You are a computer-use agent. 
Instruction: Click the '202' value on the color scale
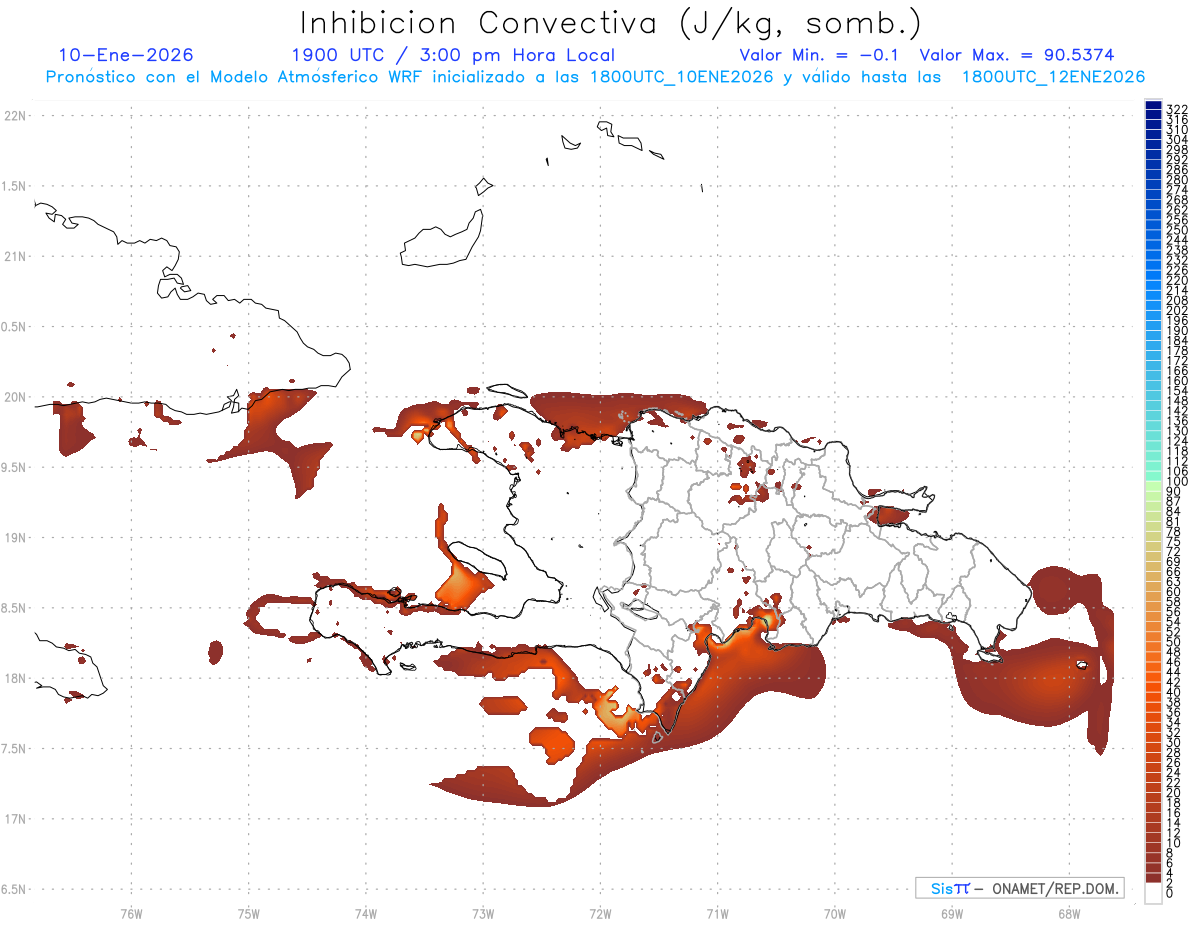click(x=1176, y=310)
